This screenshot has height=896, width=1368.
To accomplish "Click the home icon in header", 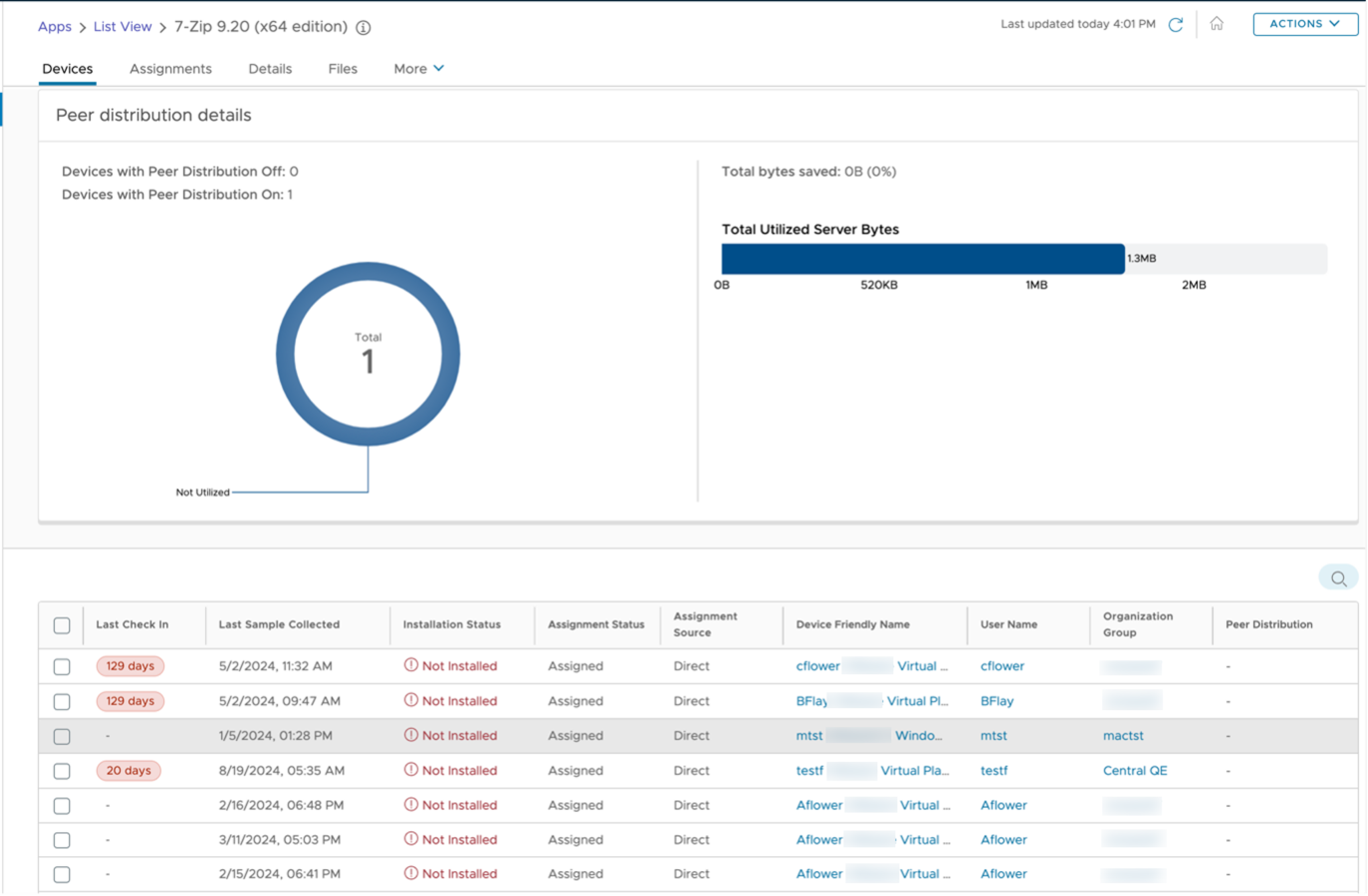I will [x=1216, y=24].
